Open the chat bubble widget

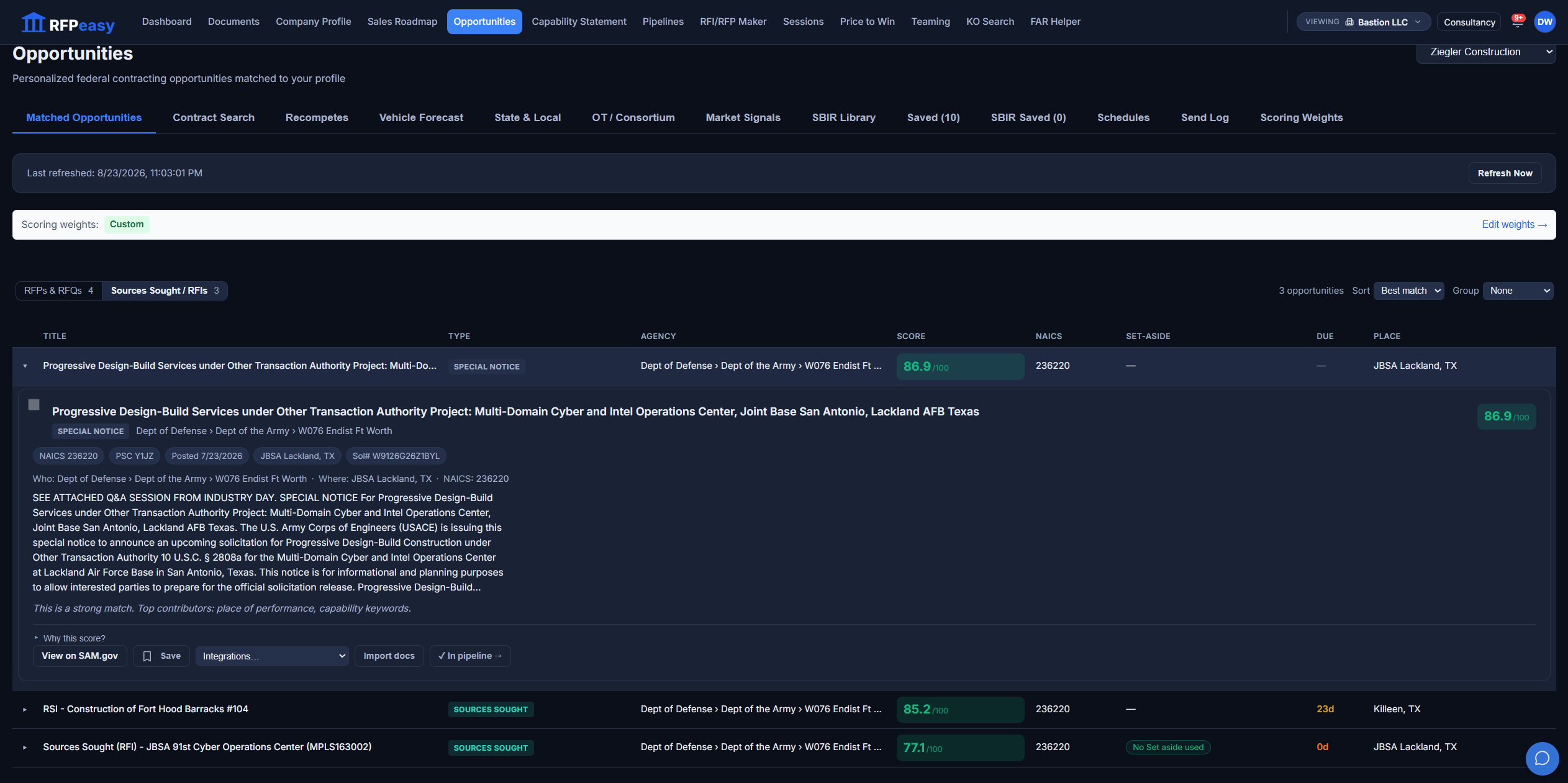coord(1542,758)
